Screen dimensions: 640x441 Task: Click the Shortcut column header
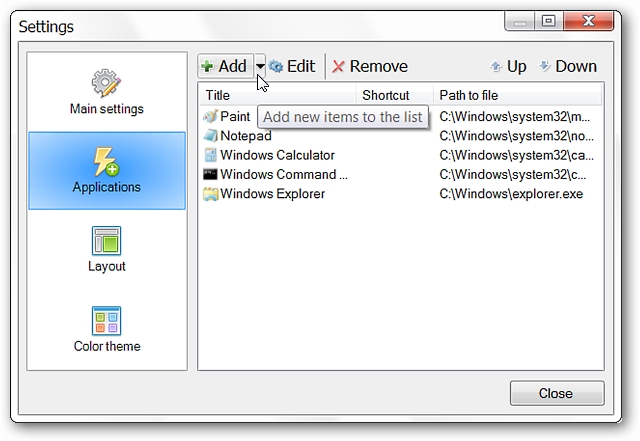pos(394,95)
